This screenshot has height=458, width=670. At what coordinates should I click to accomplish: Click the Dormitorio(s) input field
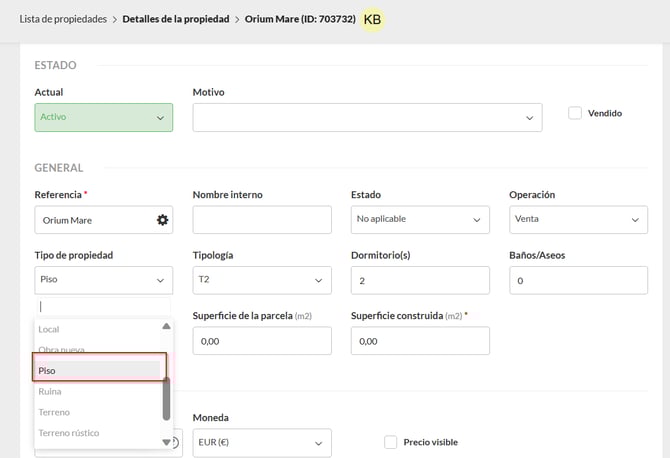point(420,280)
